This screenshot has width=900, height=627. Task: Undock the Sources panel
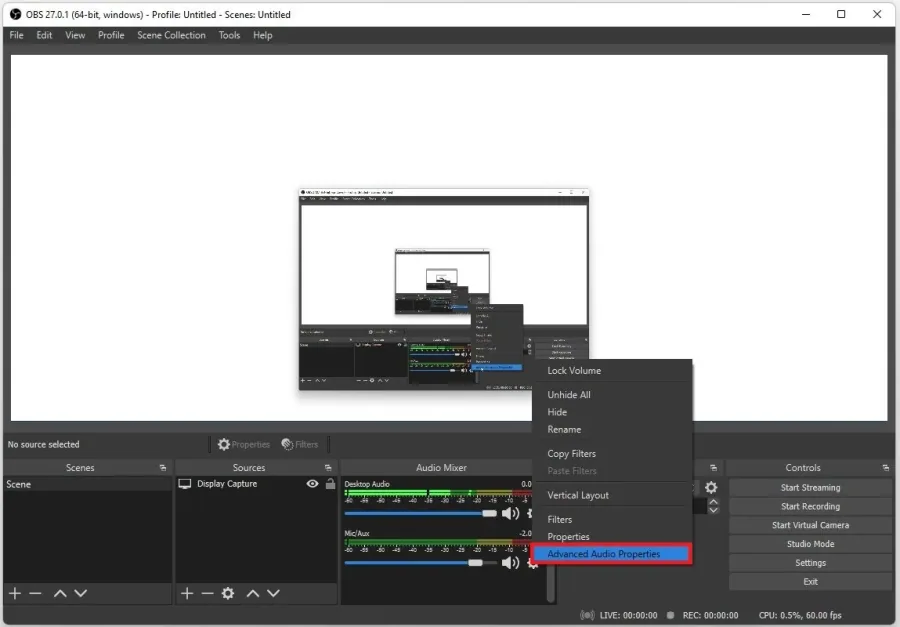[x=328, y=468]
